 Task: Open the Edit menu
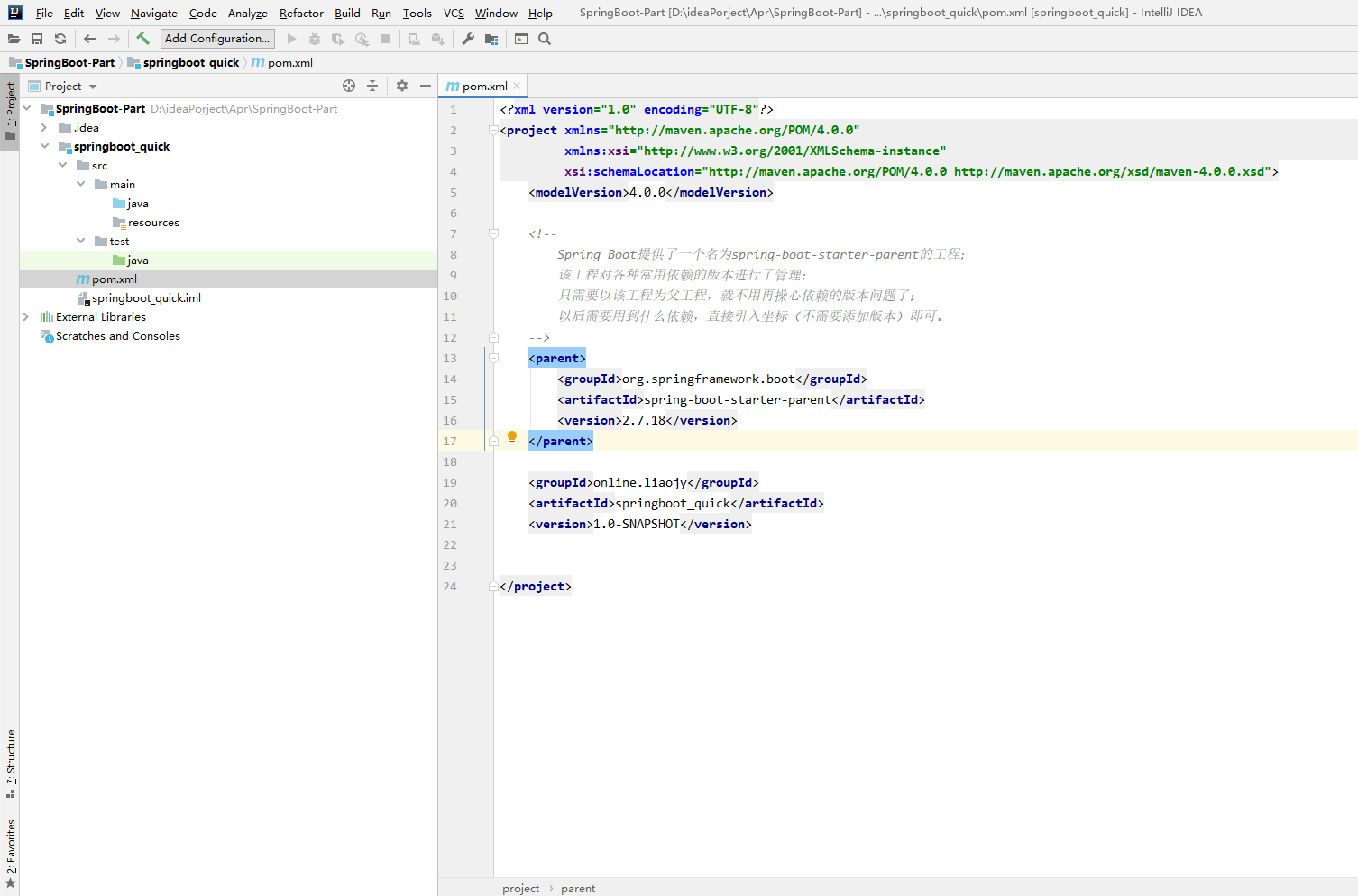point(74,13)
